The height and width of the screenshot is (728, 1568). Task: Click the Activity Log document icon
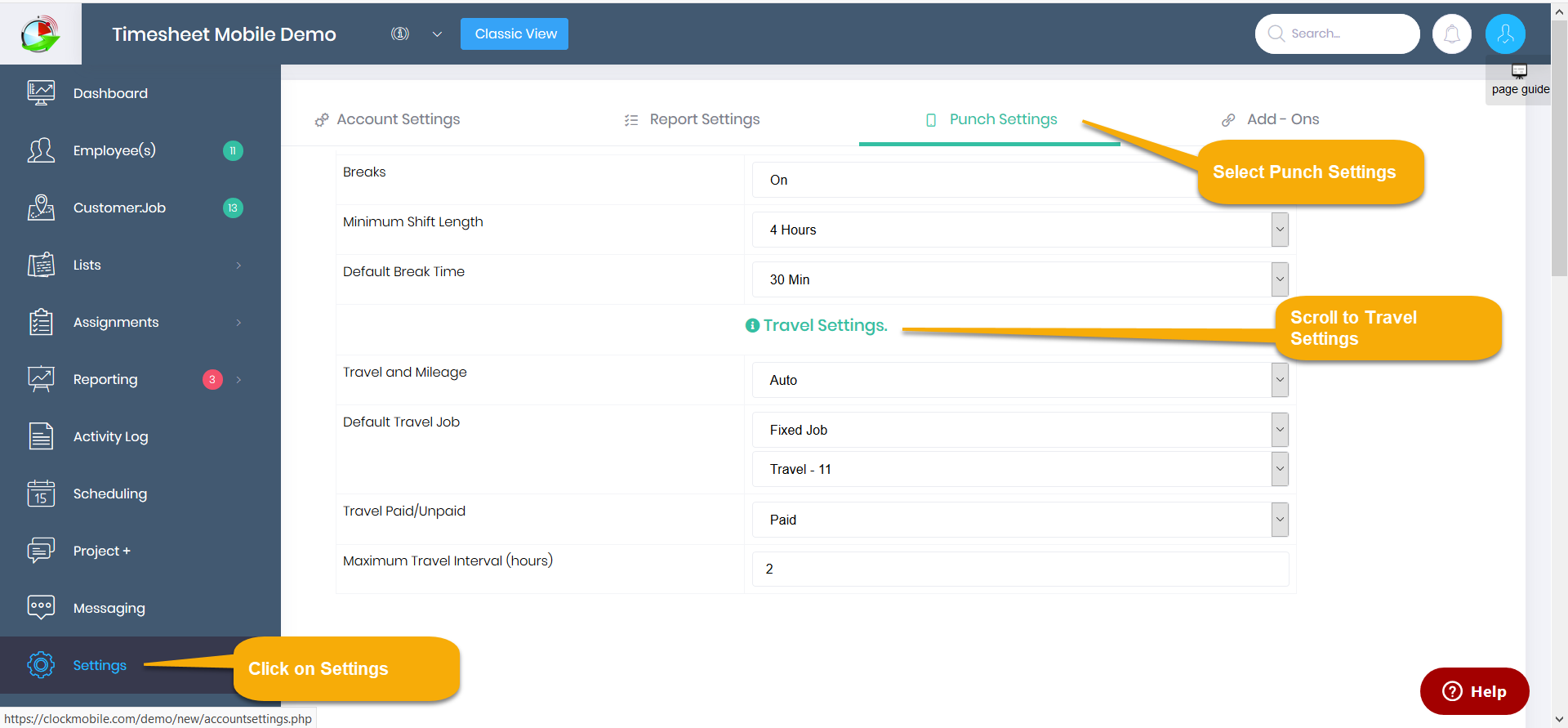pos(41,436)
